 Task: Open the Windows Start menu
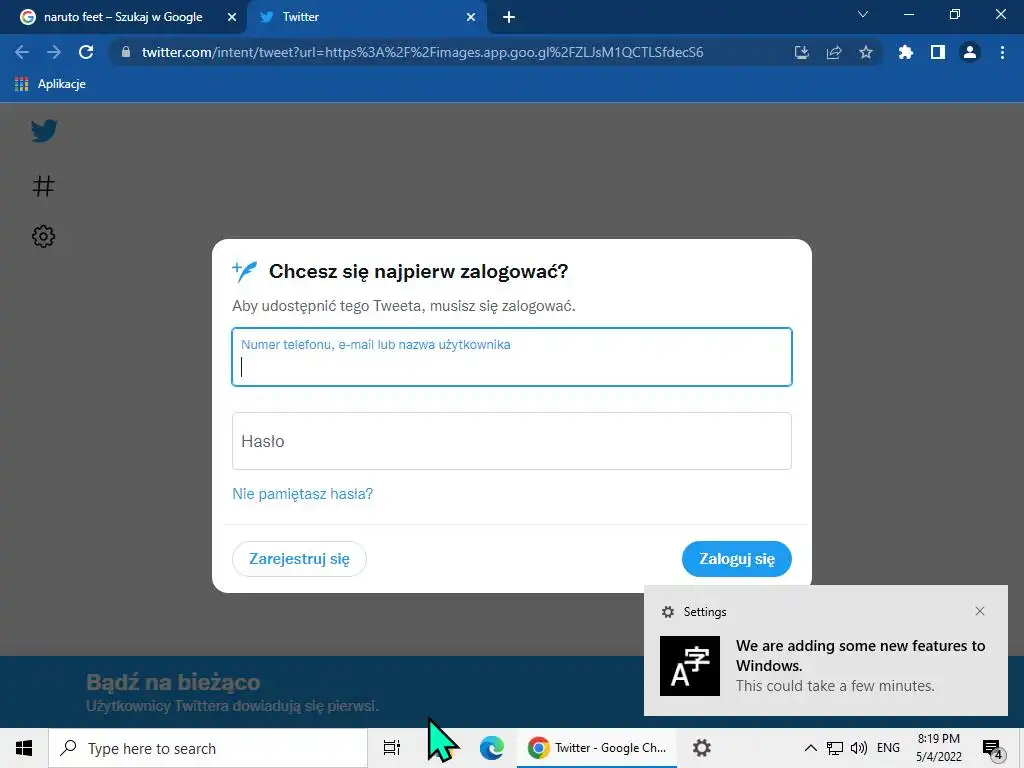pos(24,748)
